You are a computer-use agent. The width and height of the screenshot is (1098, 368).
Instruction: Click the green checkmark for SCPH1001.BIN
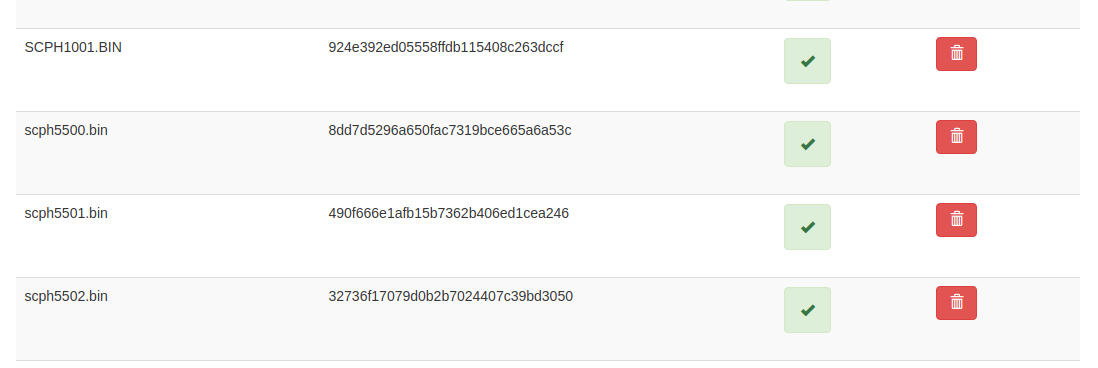click(807, 61)
